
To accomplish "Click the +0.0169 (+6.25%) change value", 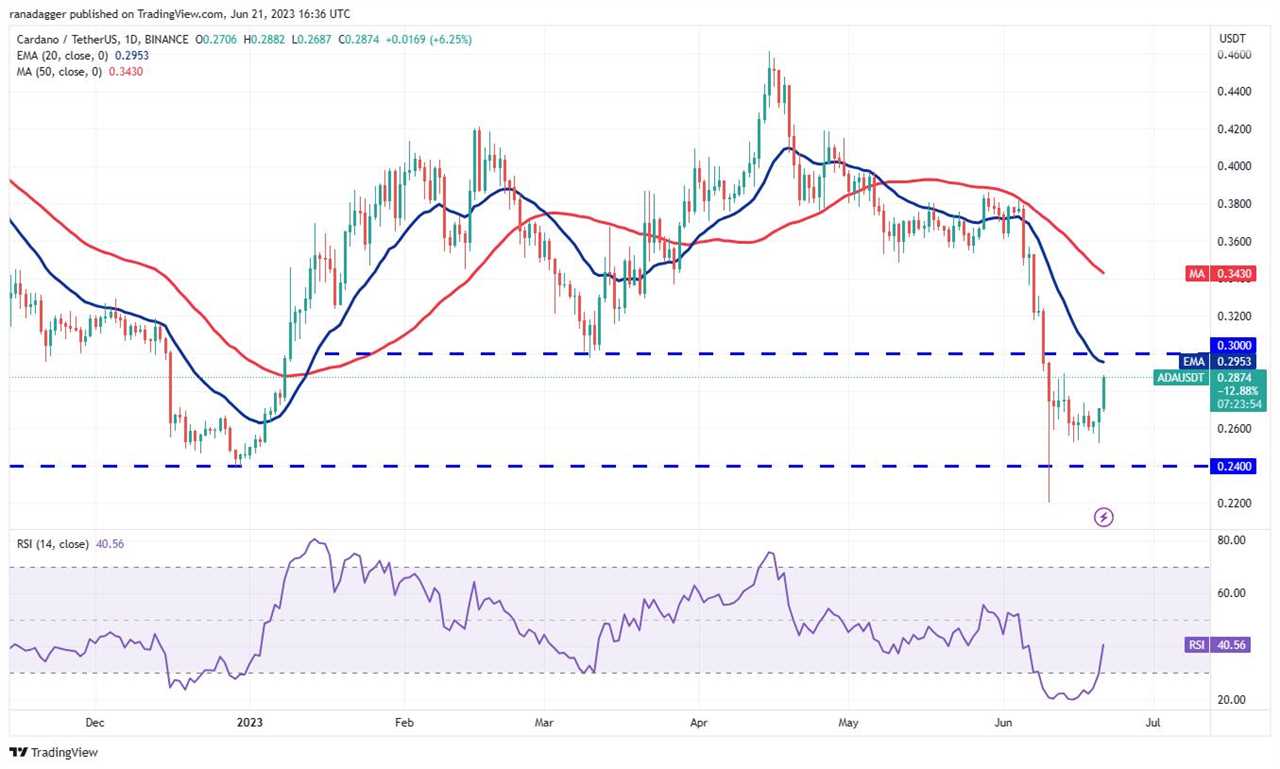I will click(429, 39).
